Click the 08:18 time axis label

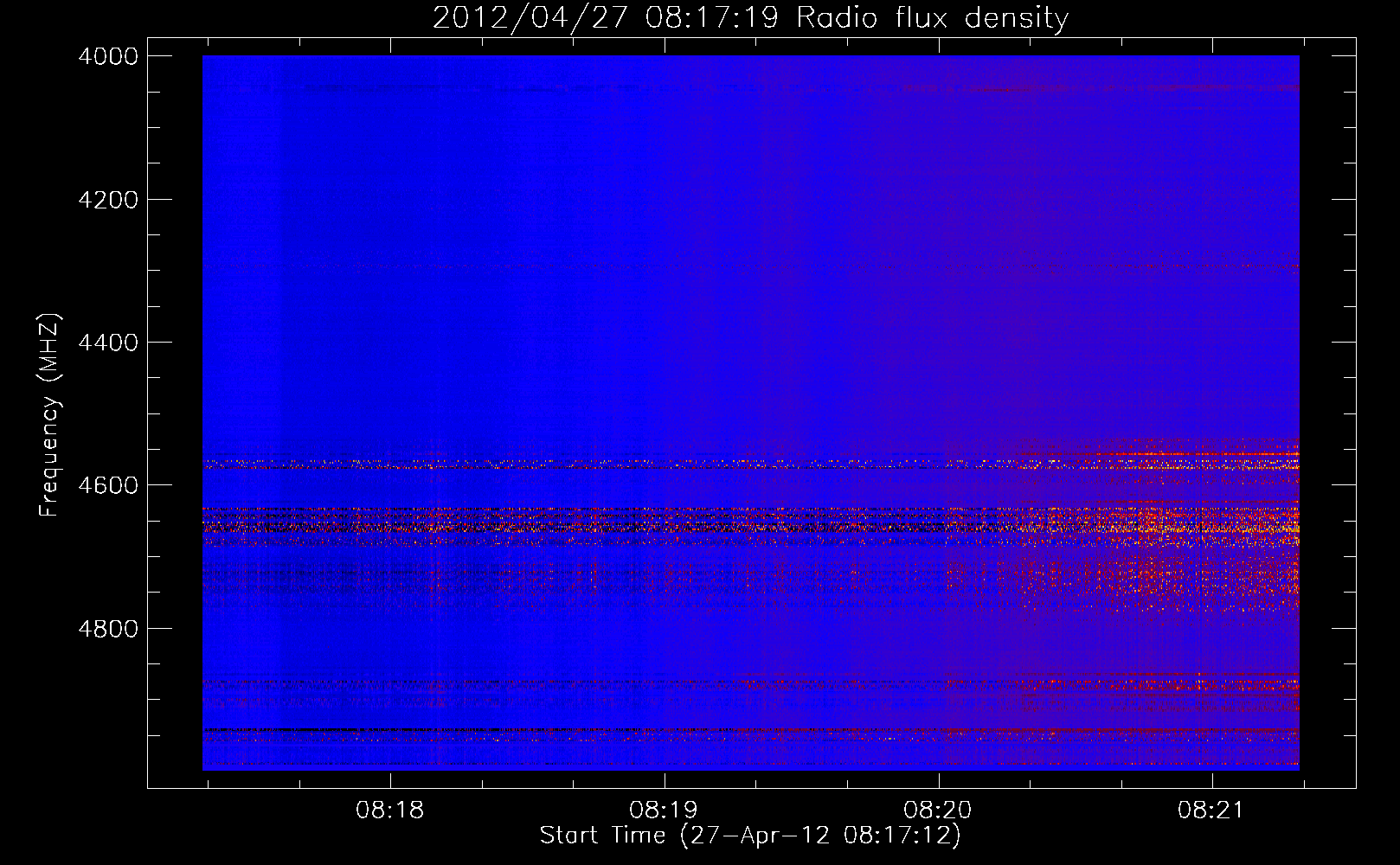tap(390, 811)
